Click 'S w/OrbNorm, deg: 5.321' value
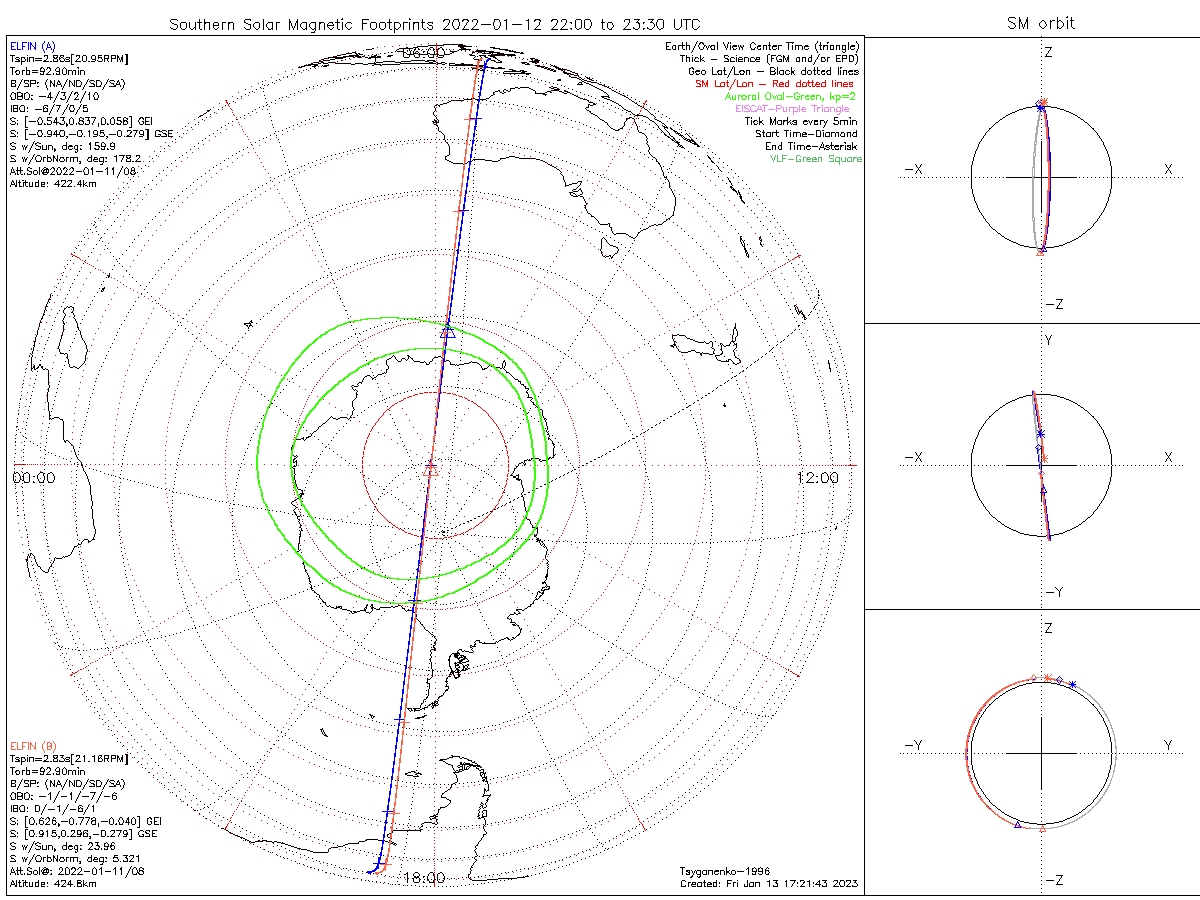1200x900 pixels. (x=75, y=859)
